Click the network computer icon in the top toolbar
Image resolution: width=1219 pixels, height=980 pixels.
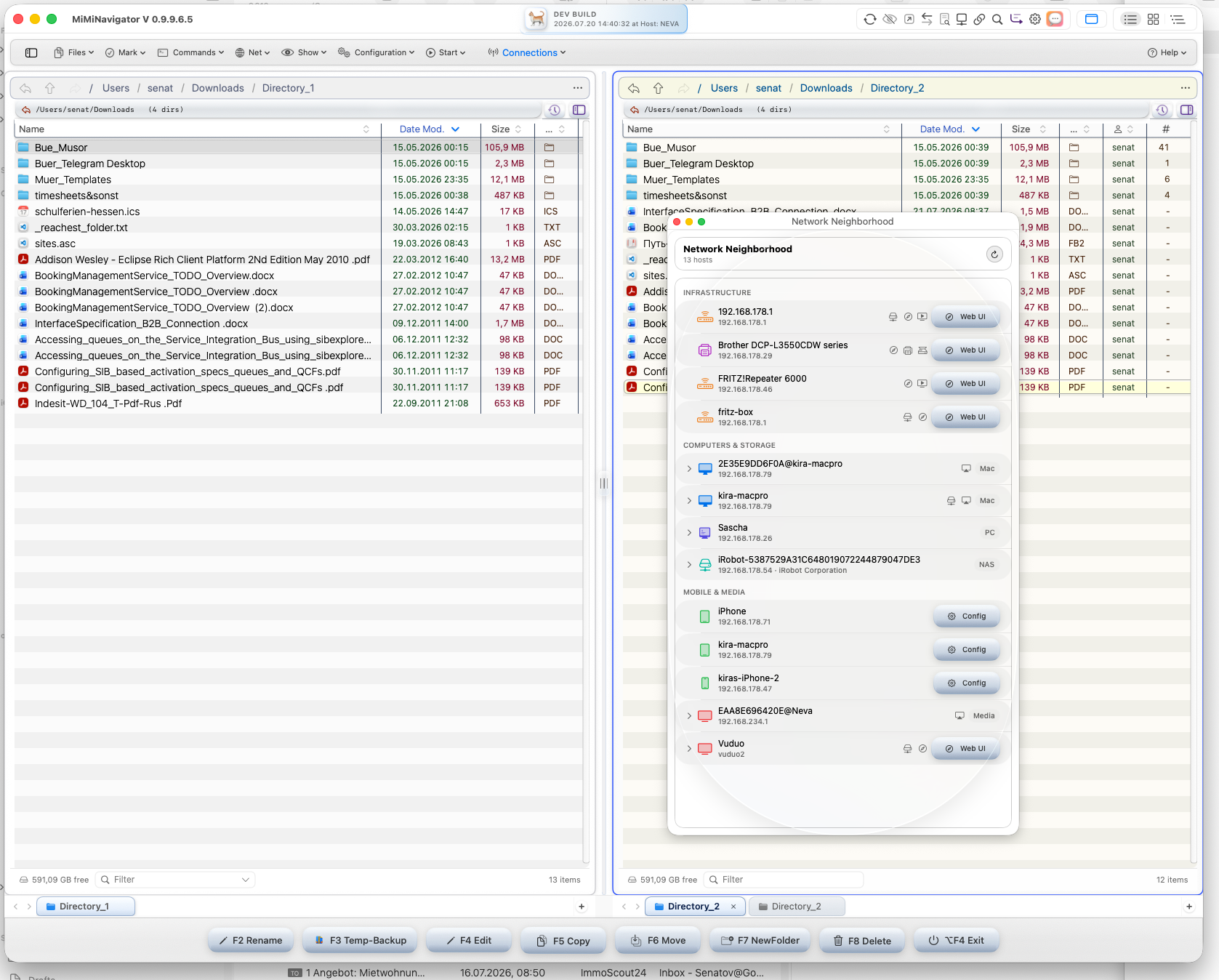[x=962, y=20]
